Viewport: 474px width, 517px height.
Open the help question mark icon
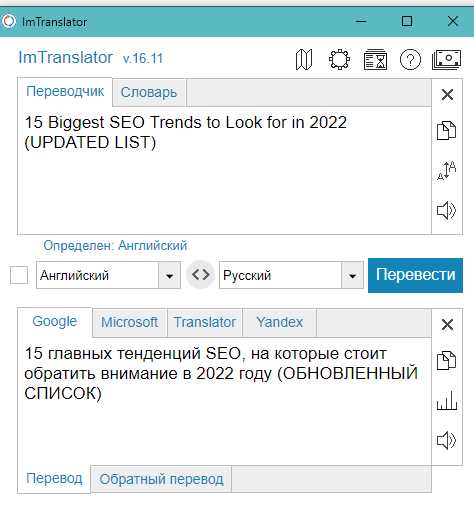pyautogui.click(x=410, y=60)
